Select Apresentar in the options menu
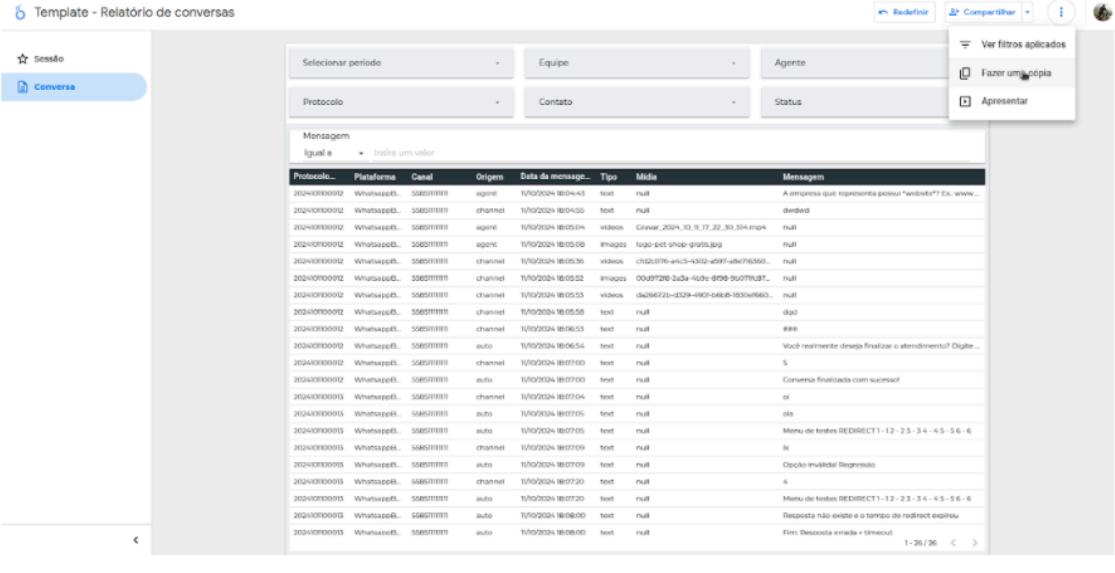Image resolution: width=1115 pixels, height=573 pixels. (x=1012, y=102)
